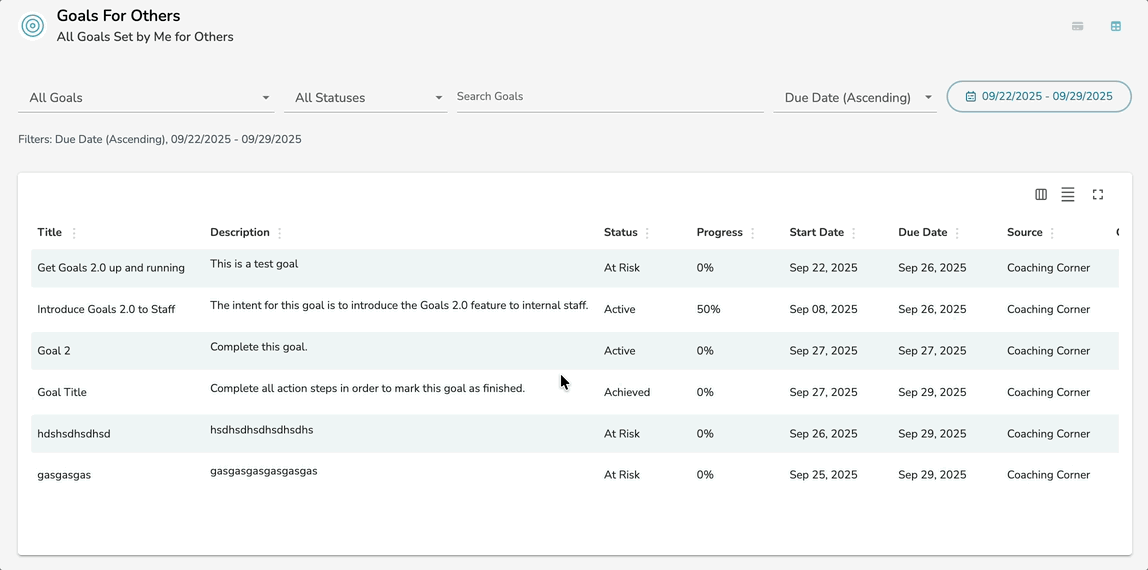Open the Introduce Goals 2.0 to Staff row

pyautogui.click(x=106, y=310)
